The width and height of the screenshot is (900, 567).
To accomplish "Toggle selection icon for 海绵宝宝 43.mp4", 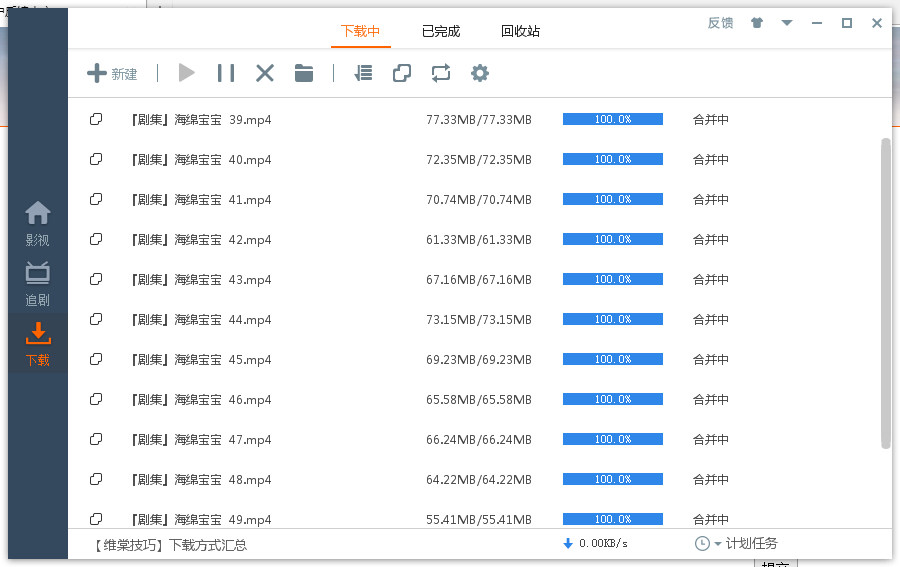I will tap(96, 279).
